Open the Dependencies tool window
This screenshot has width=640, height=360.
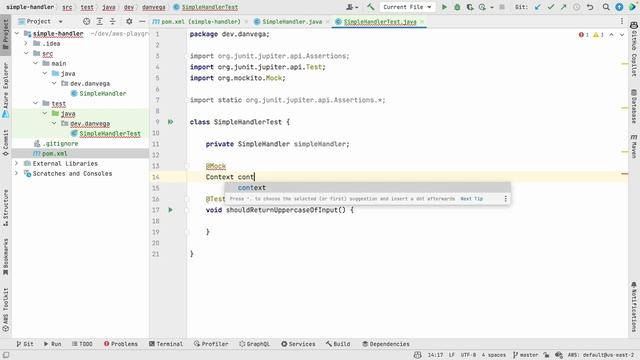(x=386, y=344)
